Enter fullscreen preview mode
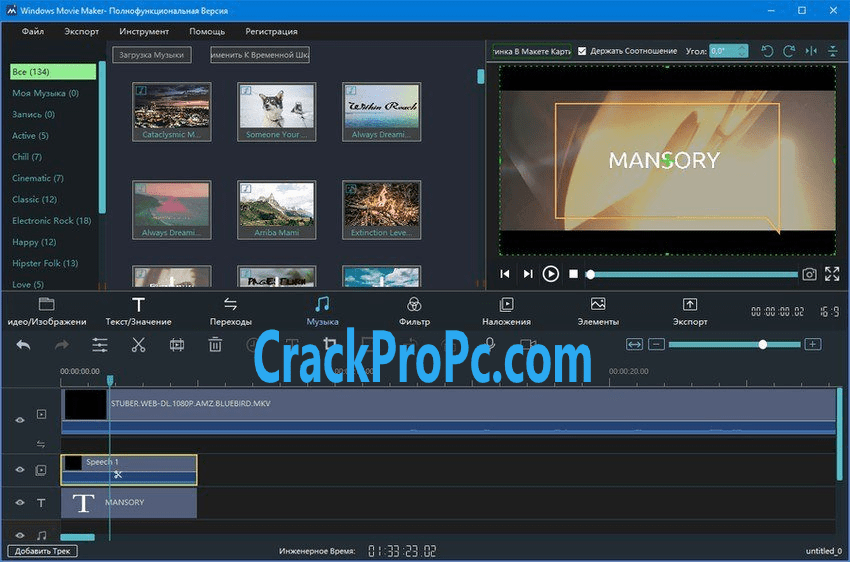The width and height of the screenshot is (850, 562). tap(832, 274)
